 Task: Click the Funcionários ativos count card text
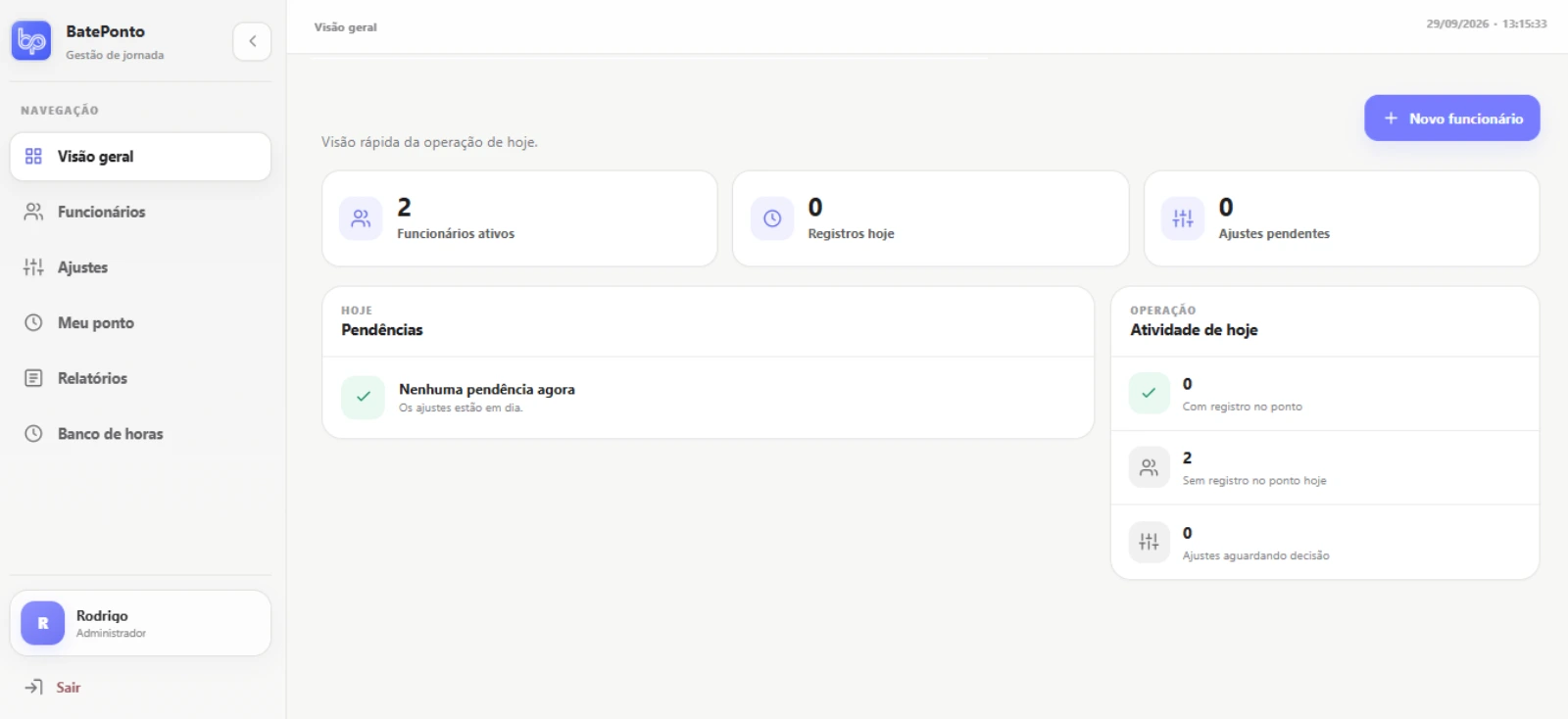click(x=455, y=233)
